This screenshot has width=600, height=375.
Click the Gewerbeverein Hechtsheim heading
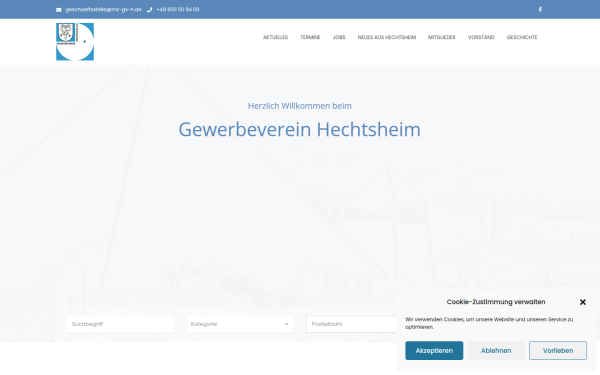300,129
